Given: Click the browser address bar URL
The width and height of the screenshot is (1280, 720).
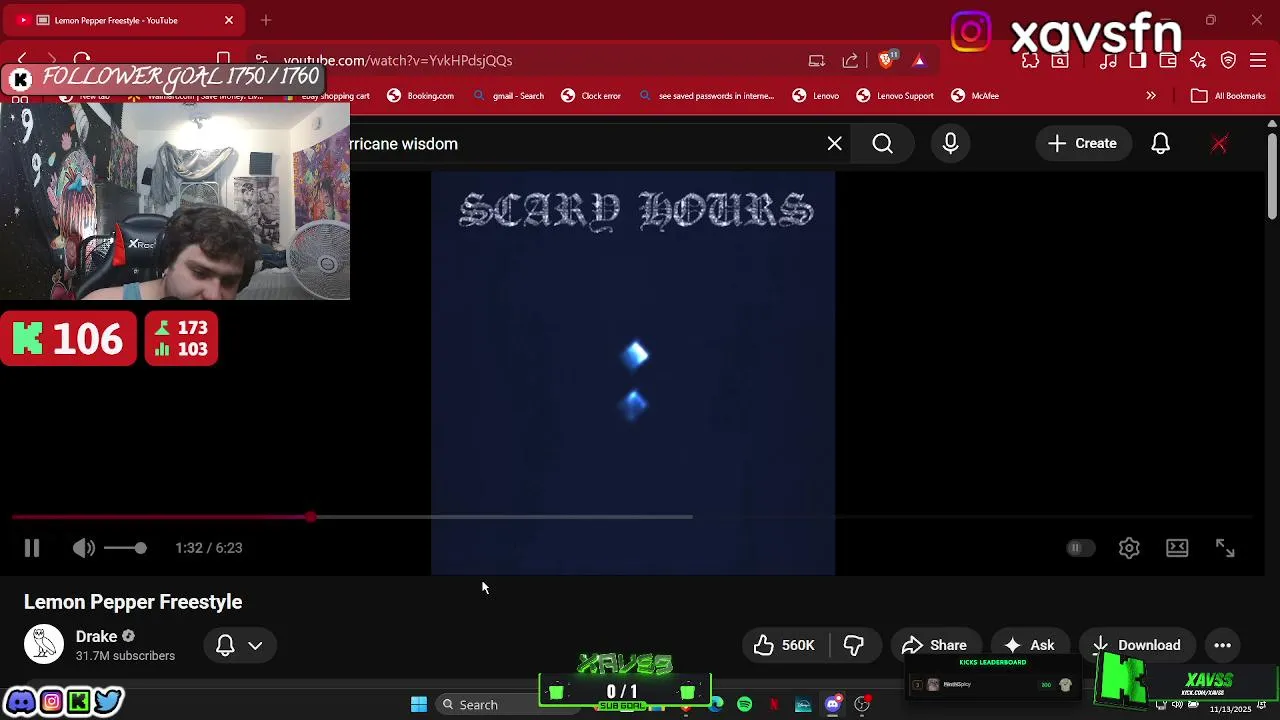Looking at the screenshot, I should click(x=398, y=61).
